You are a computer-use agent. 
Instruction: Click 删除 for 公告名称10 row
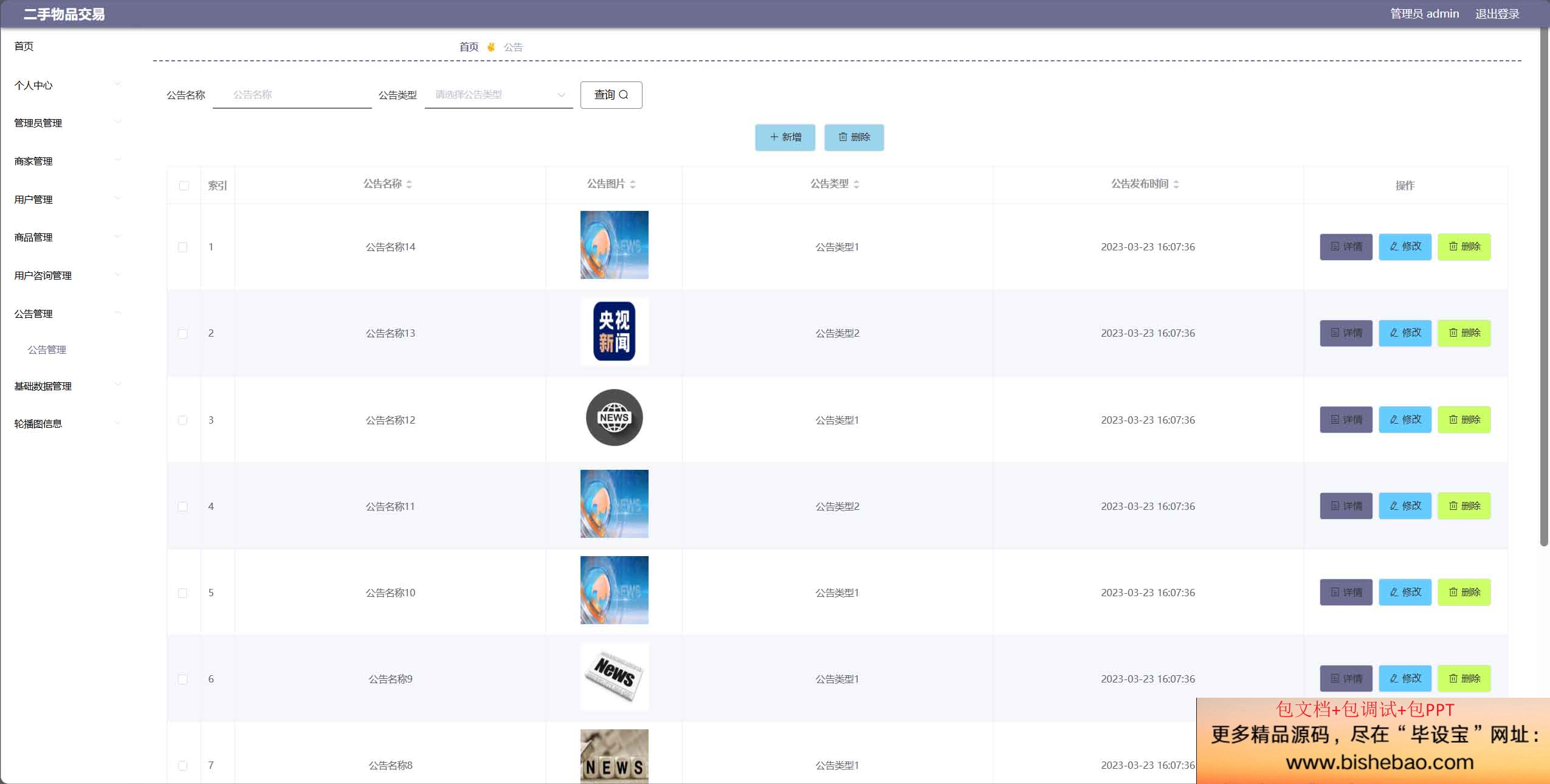[x=1464, y=592]
